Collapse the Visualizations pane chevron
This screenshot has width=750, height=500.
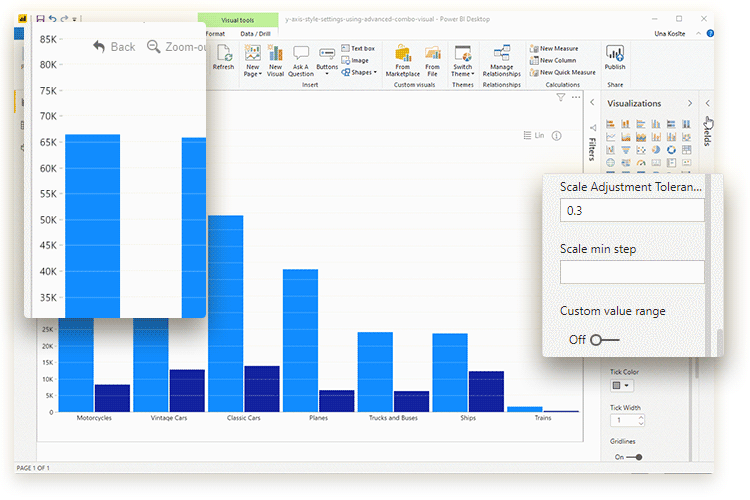coord(690,103)
